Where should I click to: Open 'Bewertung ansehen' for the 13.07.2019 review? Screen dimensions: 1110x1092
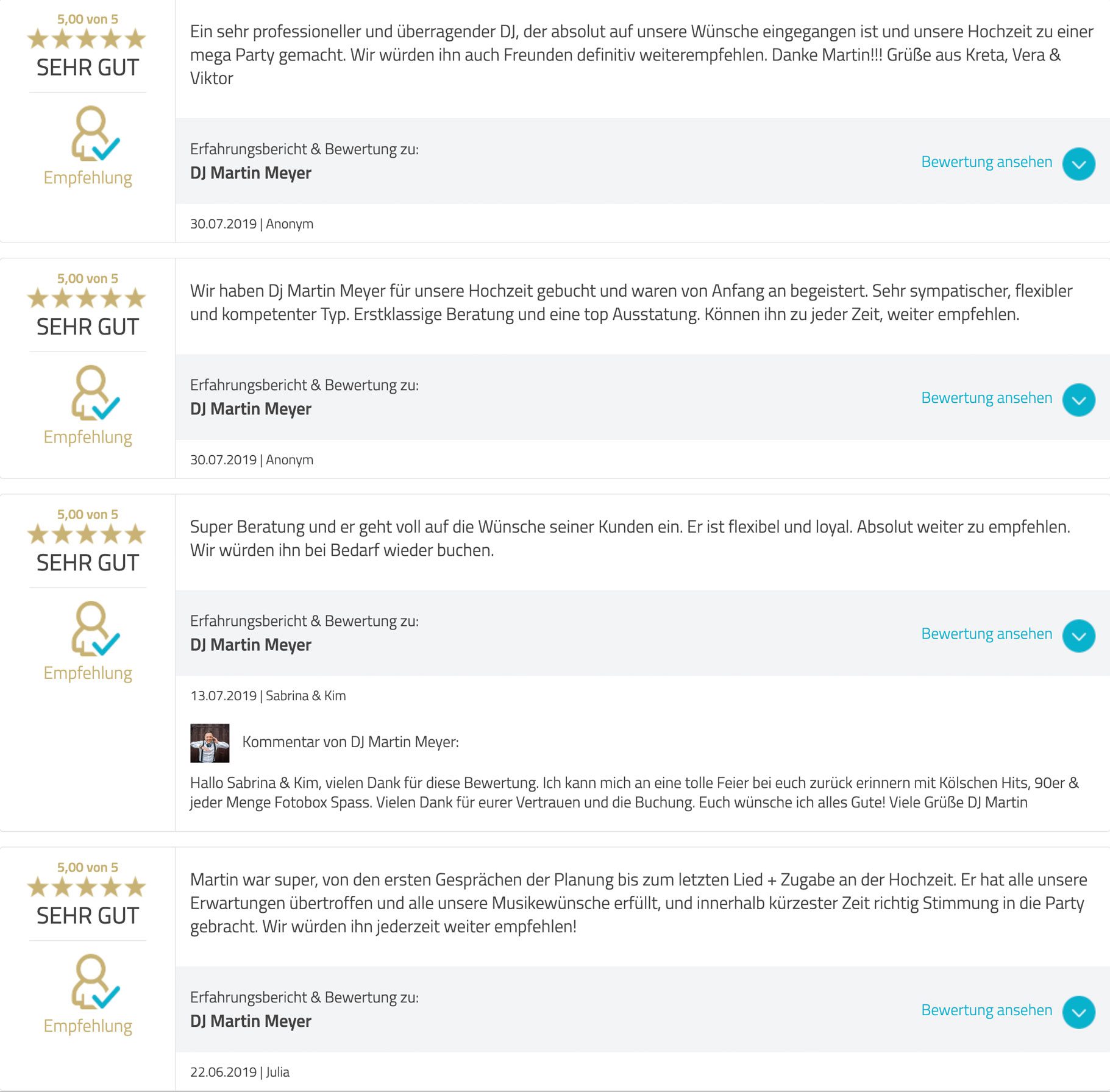(986, 634)
